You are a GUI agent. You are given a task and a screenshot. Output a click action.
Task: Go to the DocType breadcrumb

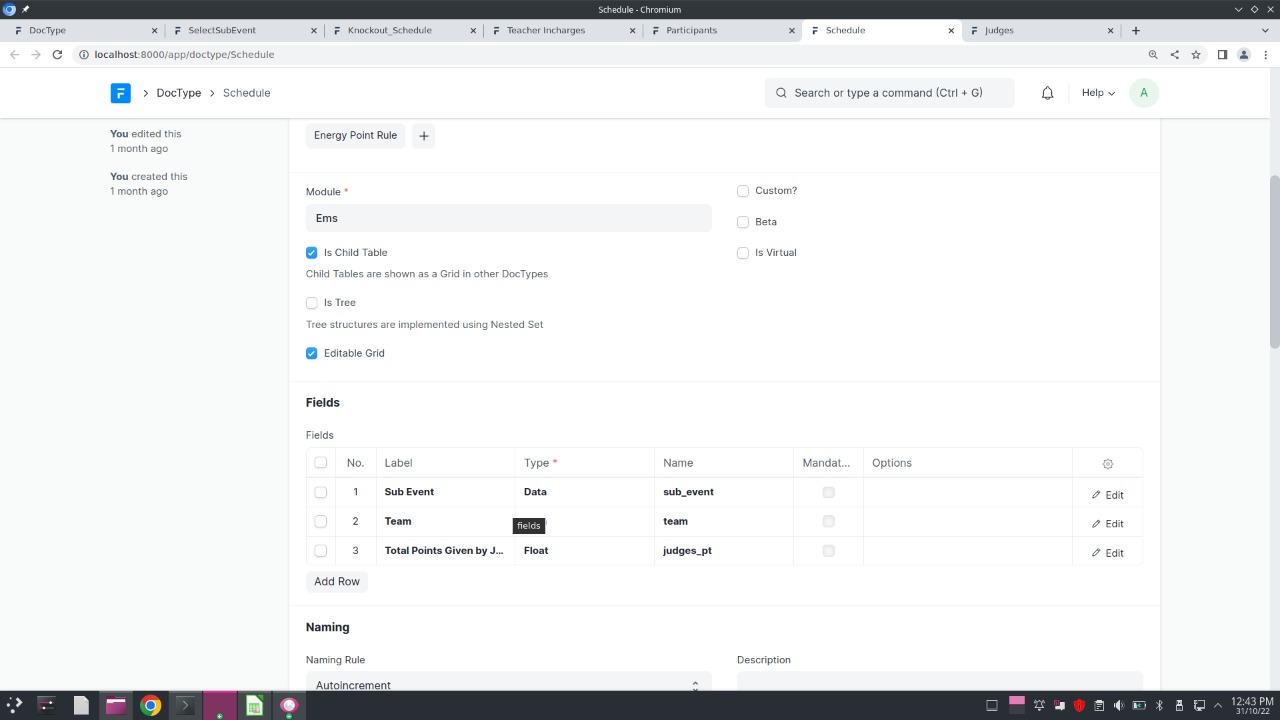(x=179, y=93)
